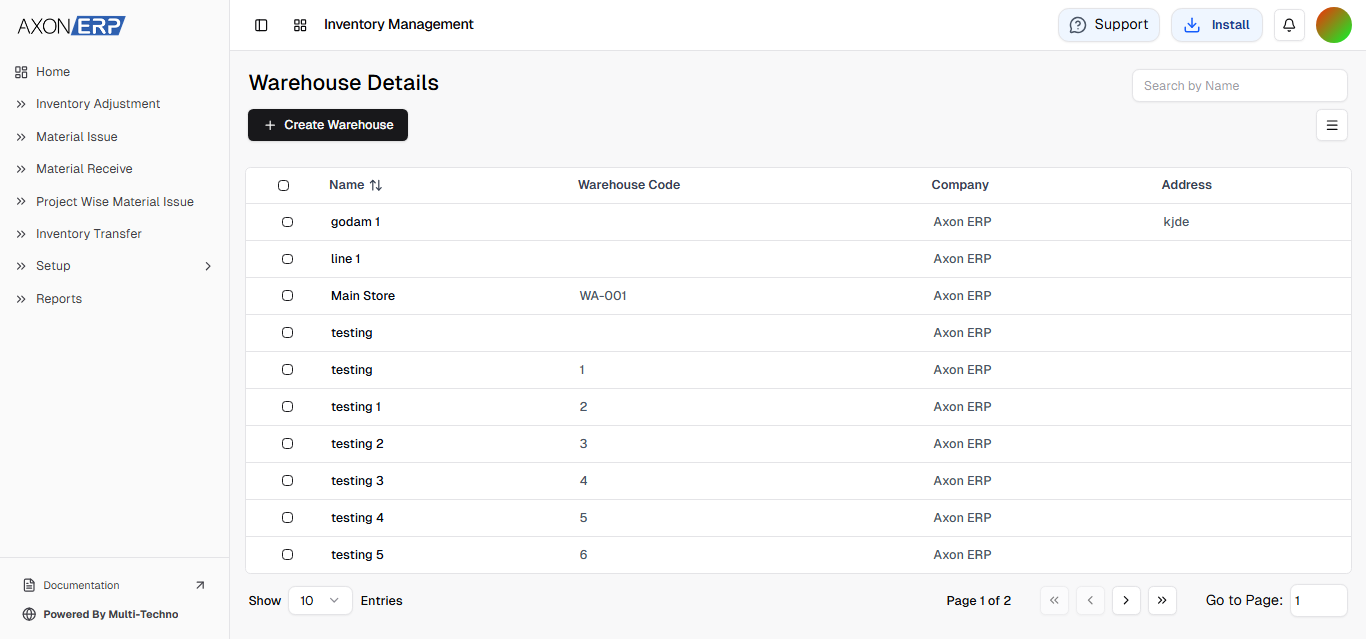Open Inventory Transfer menu item
The width and height of the screenshot is (1366, 639).
tap(89, 234)
